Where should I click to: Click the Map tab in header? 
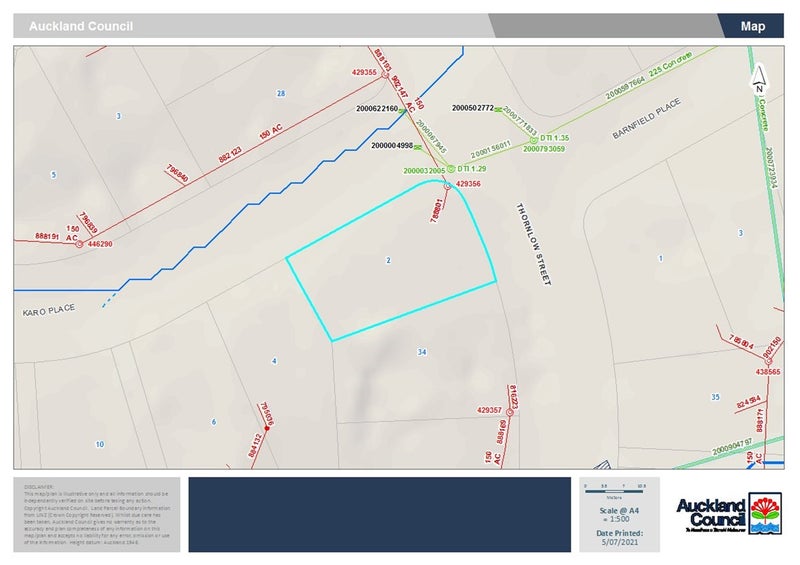click(x=752, y=27)
